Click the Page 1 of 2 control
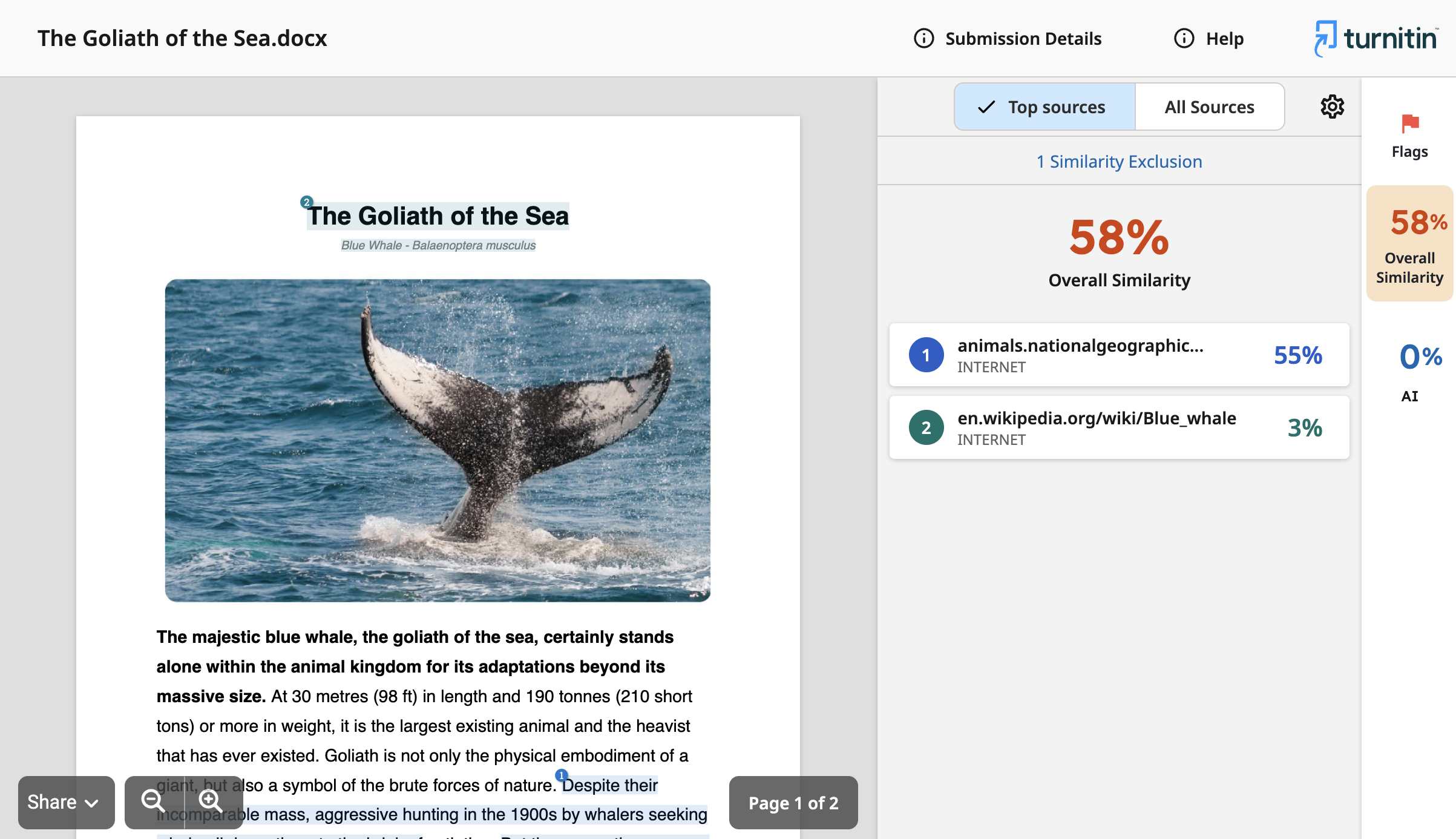The width and height of the screenshot is (1456, 839). click(793, 802)
